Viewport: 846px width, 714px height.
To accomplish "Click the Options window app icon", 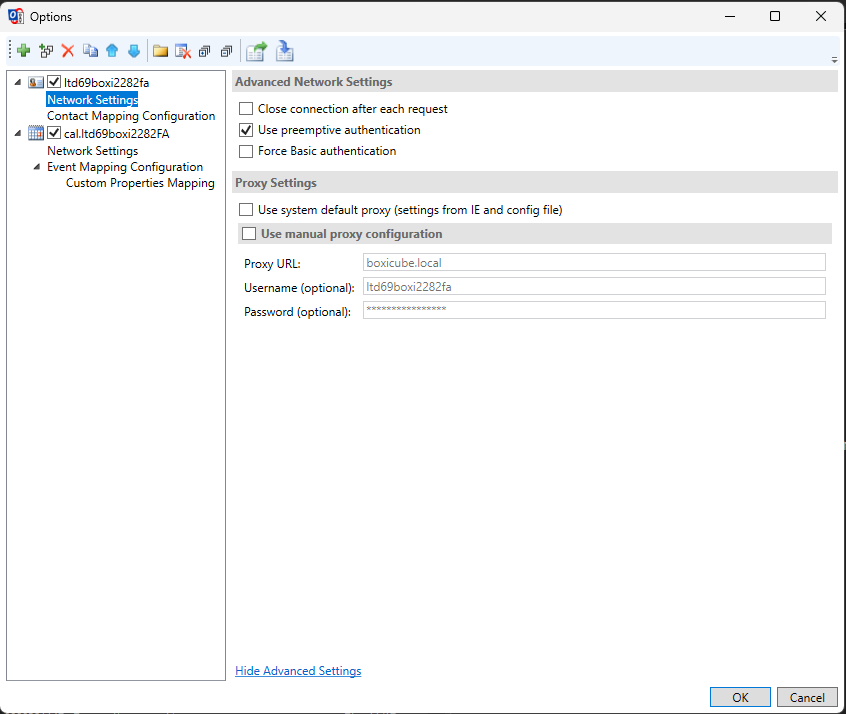I will pyautogui.click(x=16, y=16).
